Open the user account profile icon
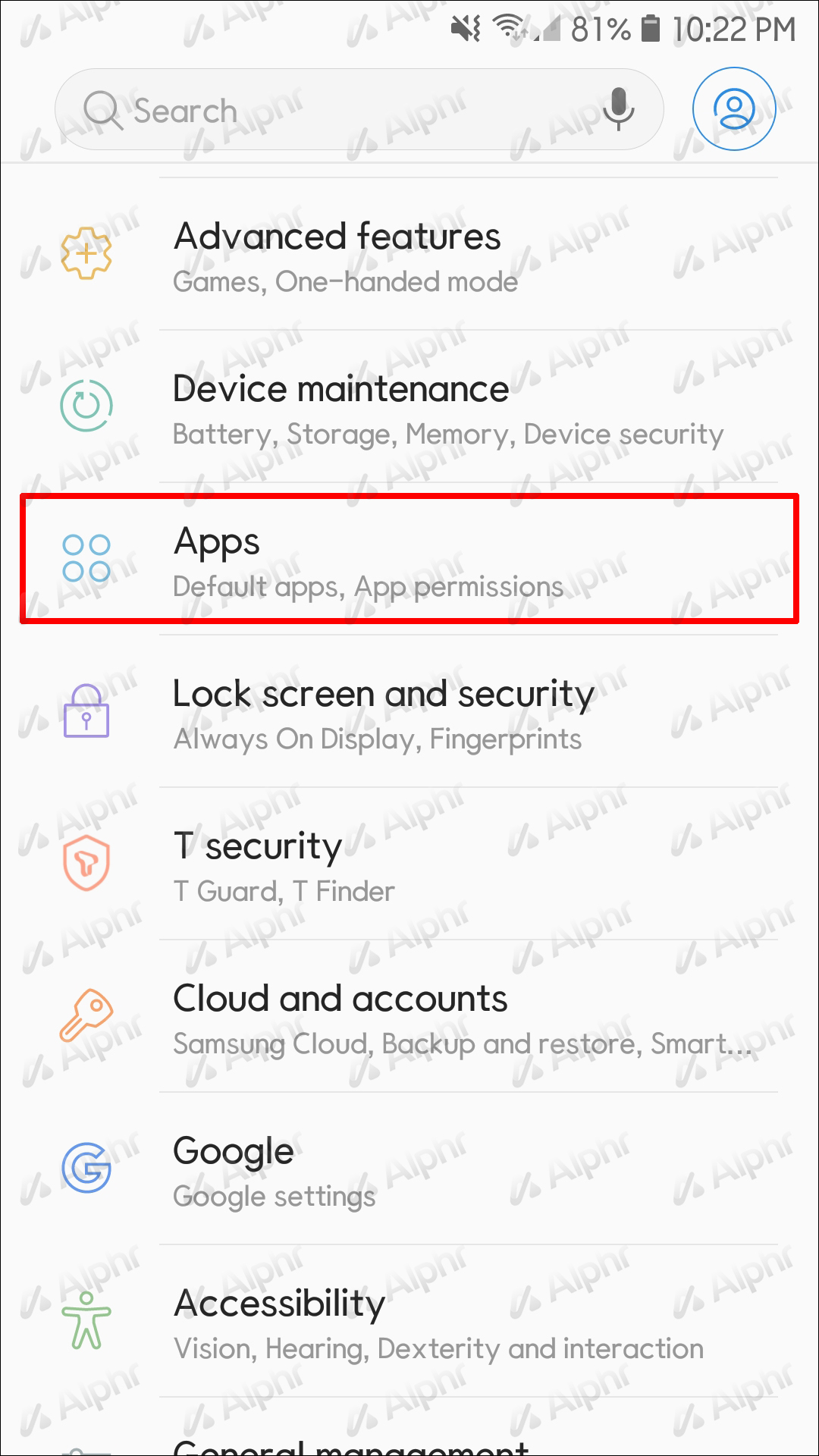 click(734, 109)
